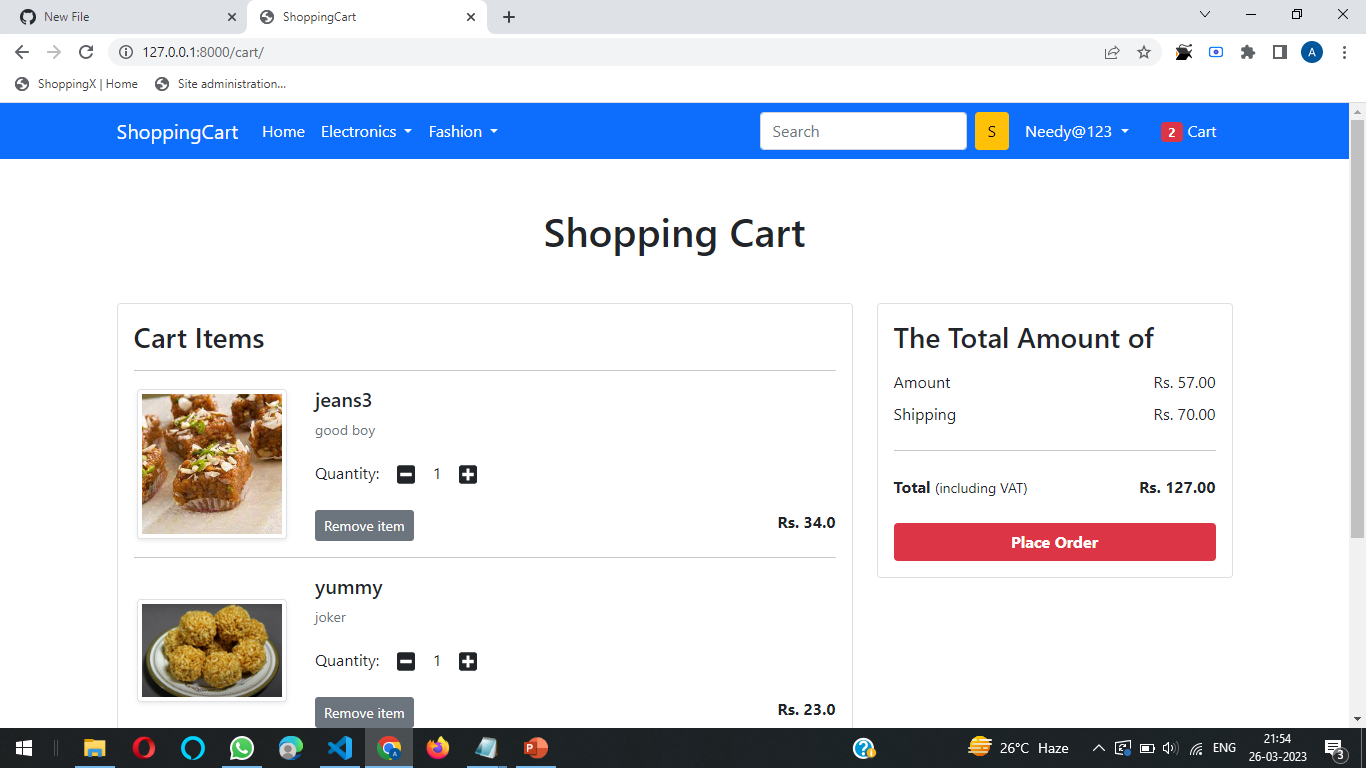The image size is (1366, 768).
Task: Open Firefox from the taskbar
Action: coord(438,748)
